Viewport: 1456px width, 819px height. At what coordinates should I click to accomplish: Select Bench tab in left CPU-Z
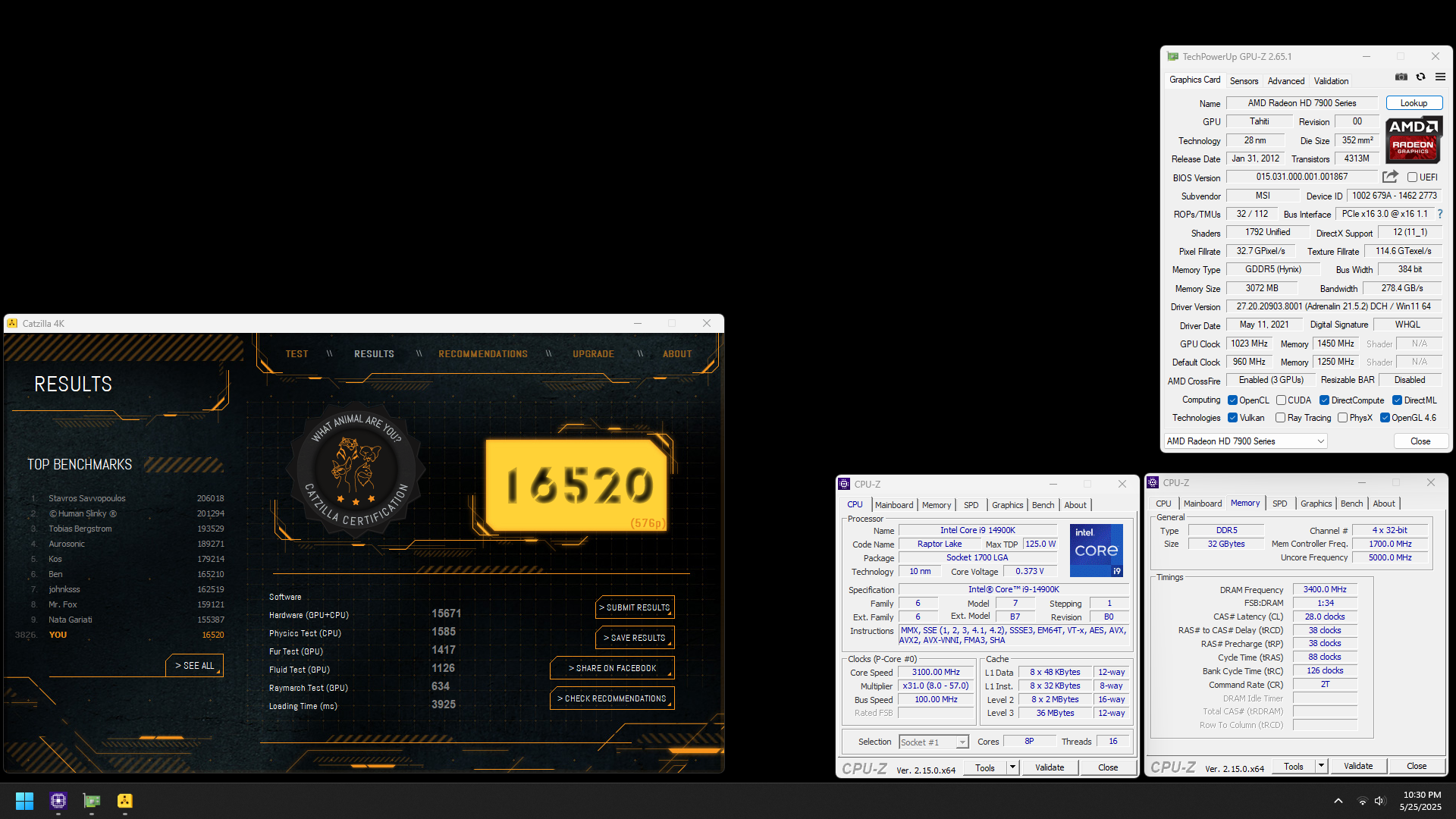(x=1043, y=505)
